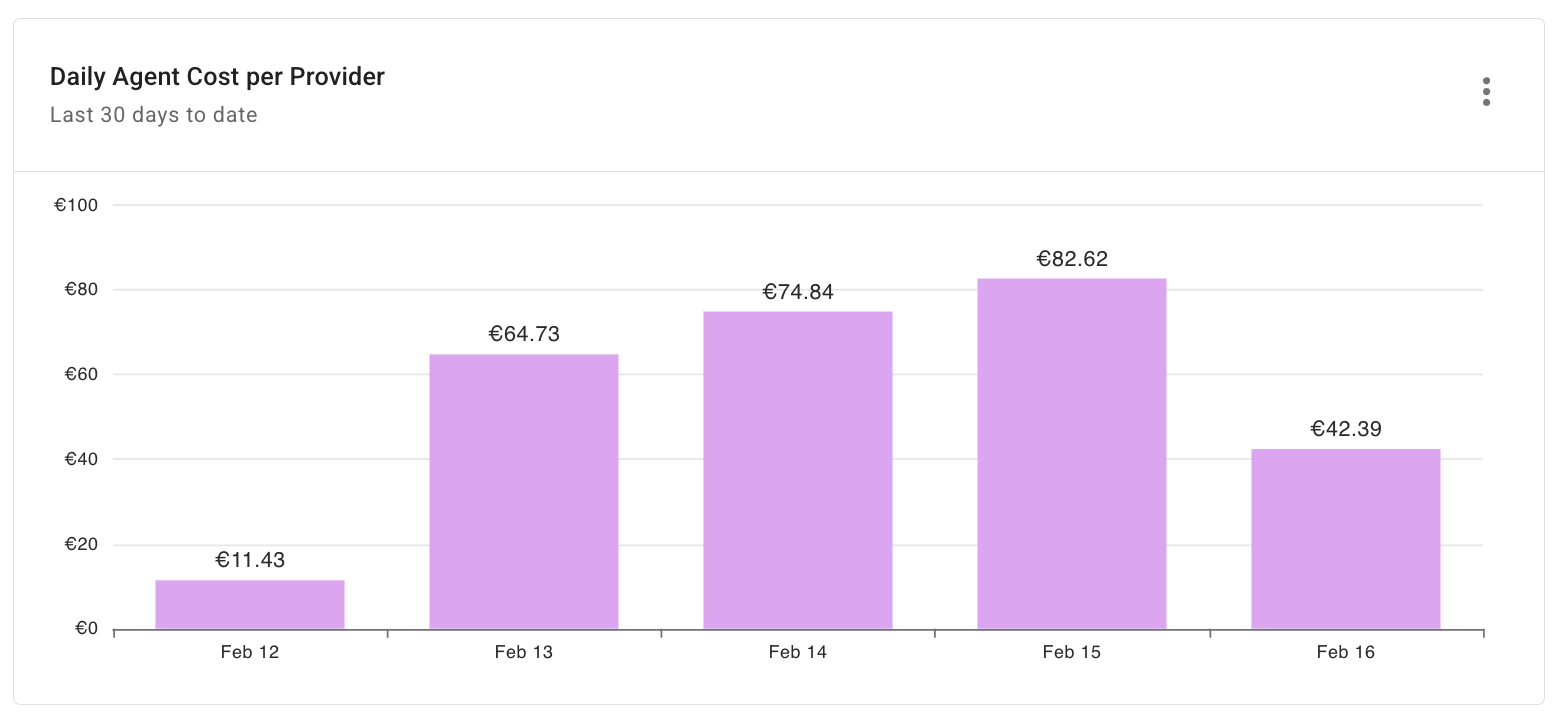Click the Feb 14 axis label
The width and height of the screenshot is (1552, 726).
pyautogui.click(x=797, y=651)
